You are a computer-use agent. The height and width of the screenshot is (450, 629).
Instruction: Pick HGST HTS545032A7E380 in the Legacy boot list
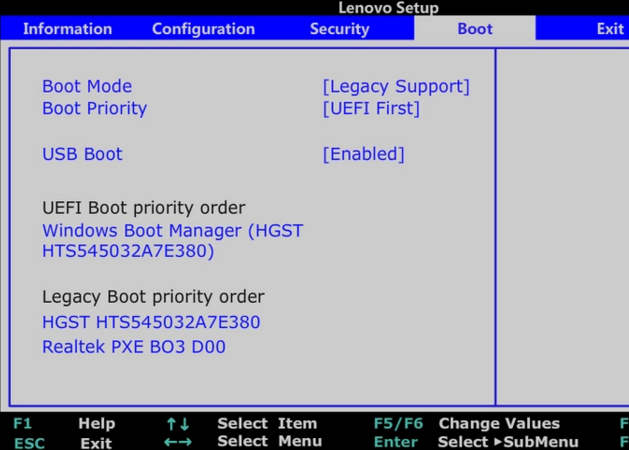(151, 322)
